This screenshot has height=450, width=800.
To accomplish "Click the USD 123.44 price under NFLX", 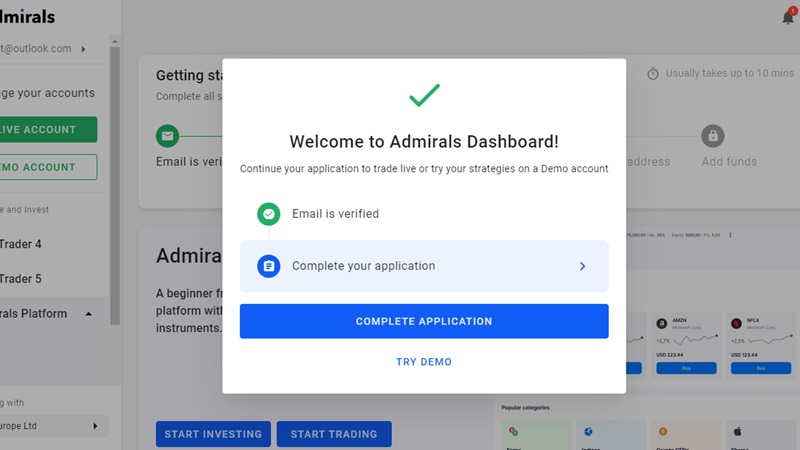I will pyautogui.click(x=744, y=355).
